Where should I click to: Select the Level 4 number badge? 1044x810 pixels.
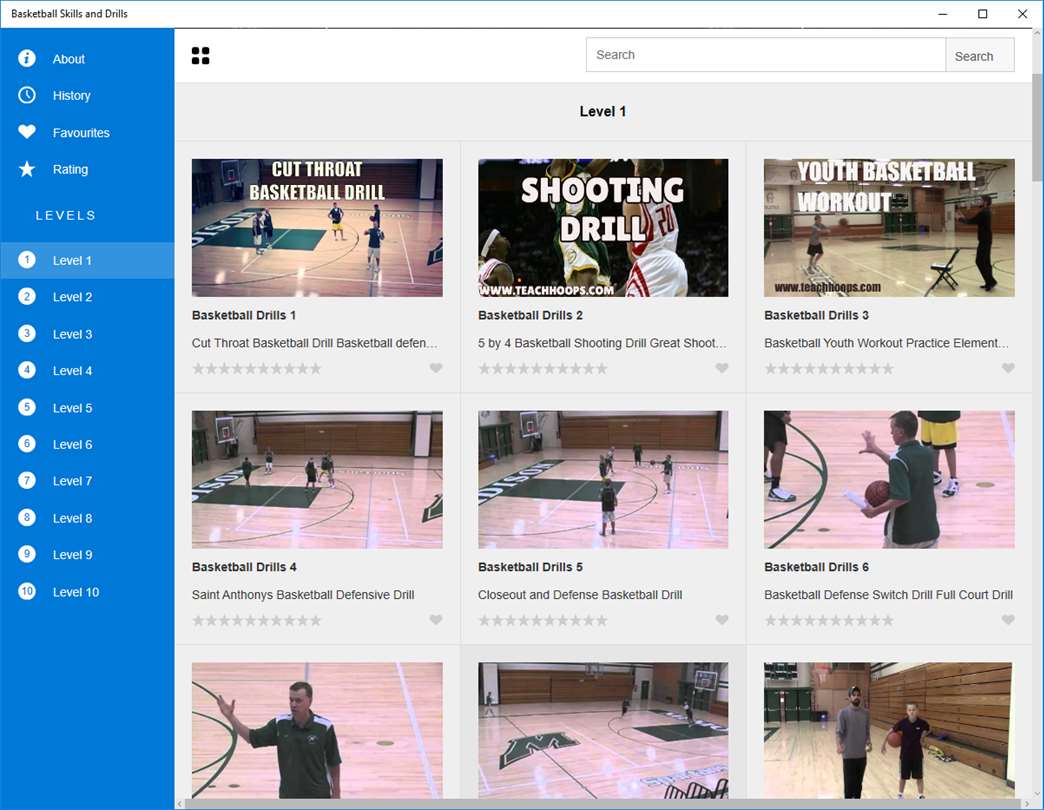(27, 370)
